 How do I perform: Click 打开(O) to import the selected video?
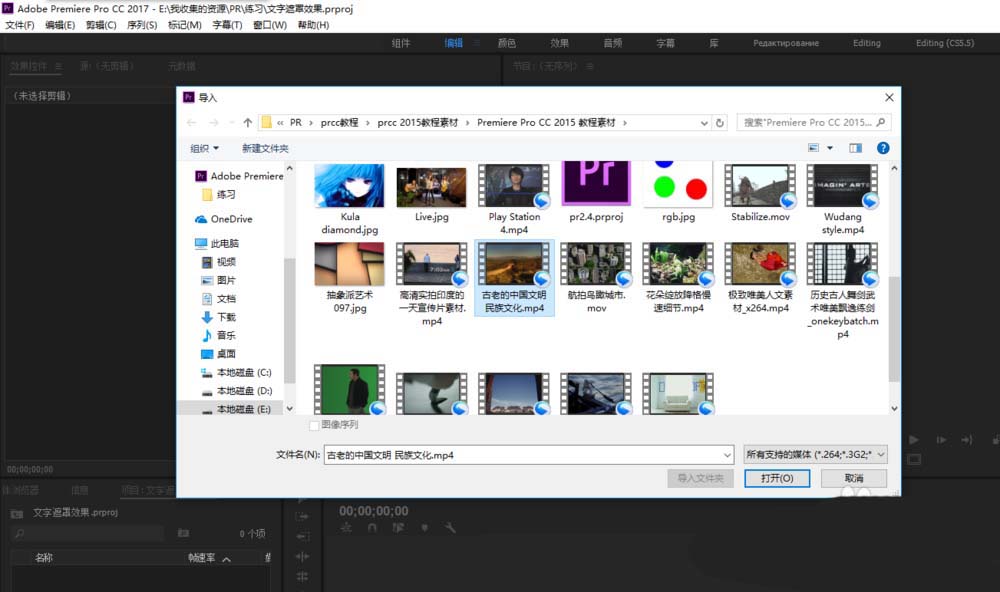coord(777,477)
